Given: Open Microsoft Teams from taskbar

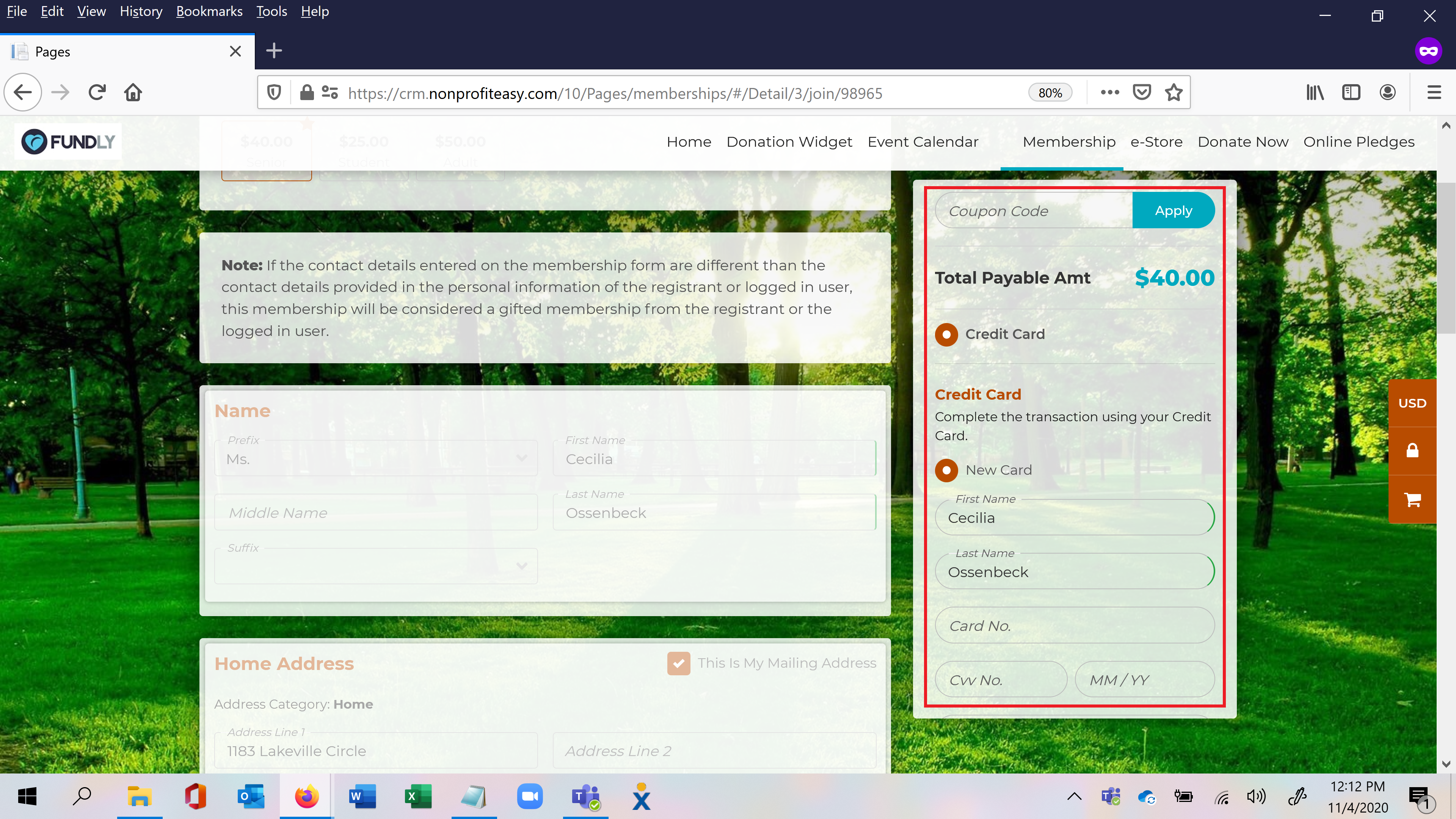Looking at the screenshot, I should [x=585, y=796].
